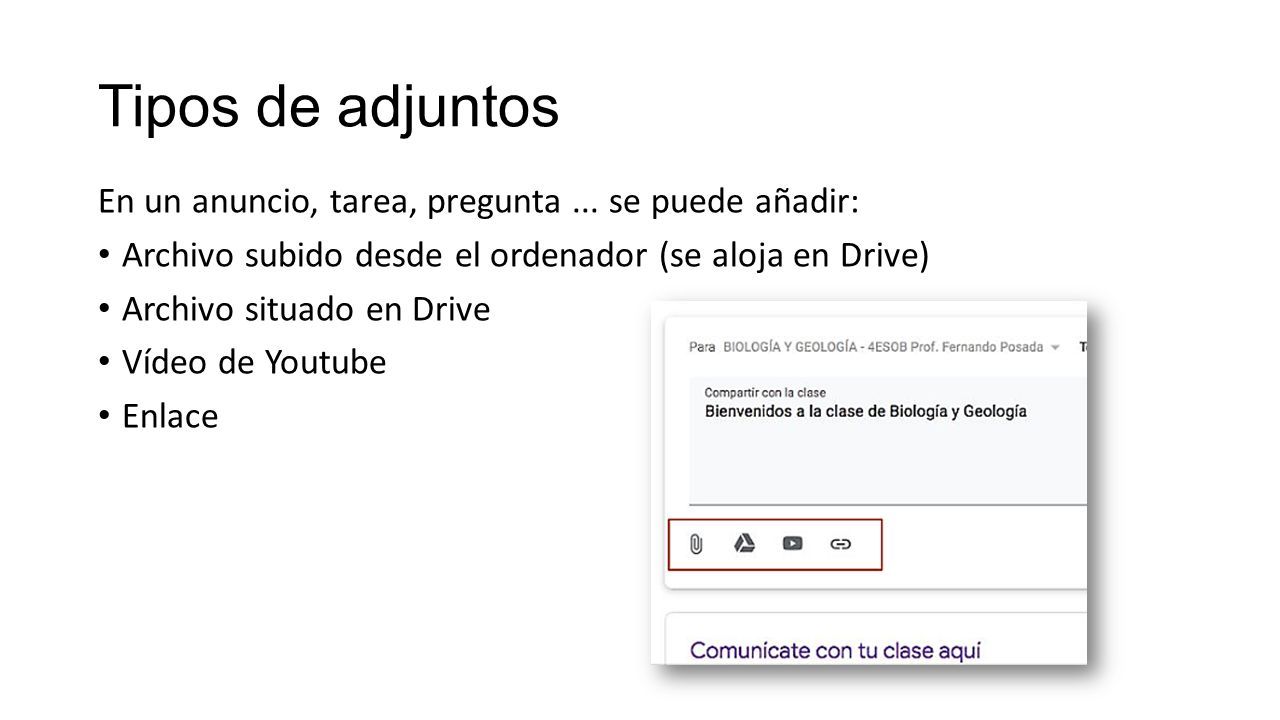
Task: Open the class dropdown next to Fernando Posada
Action: tap(1055, 348)
